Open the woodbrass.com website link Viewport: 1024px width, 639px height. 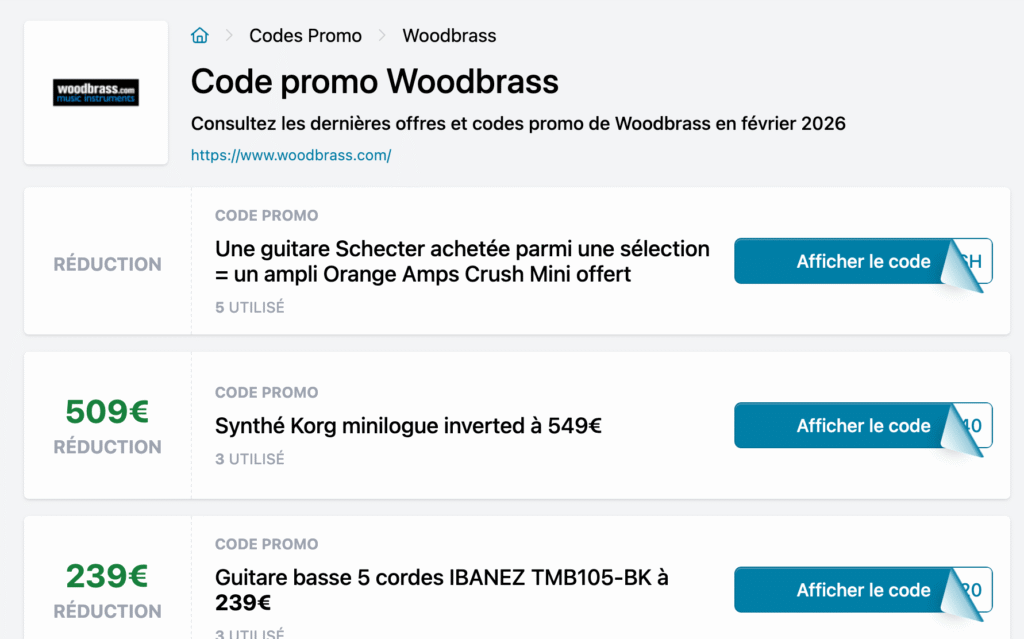coord(291,156)
